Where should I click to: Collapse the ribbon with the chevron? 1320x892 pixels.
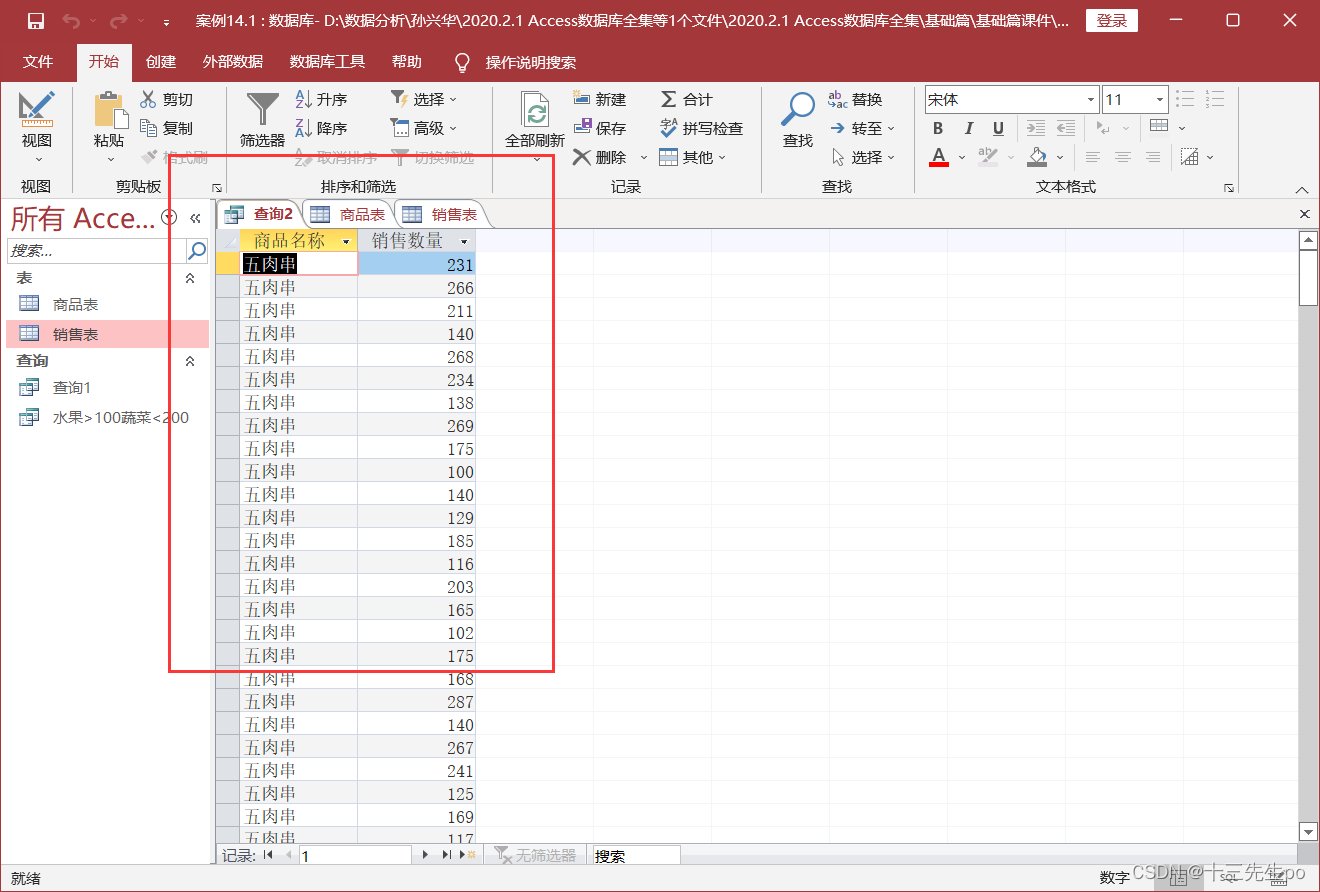pos(1302,188)
